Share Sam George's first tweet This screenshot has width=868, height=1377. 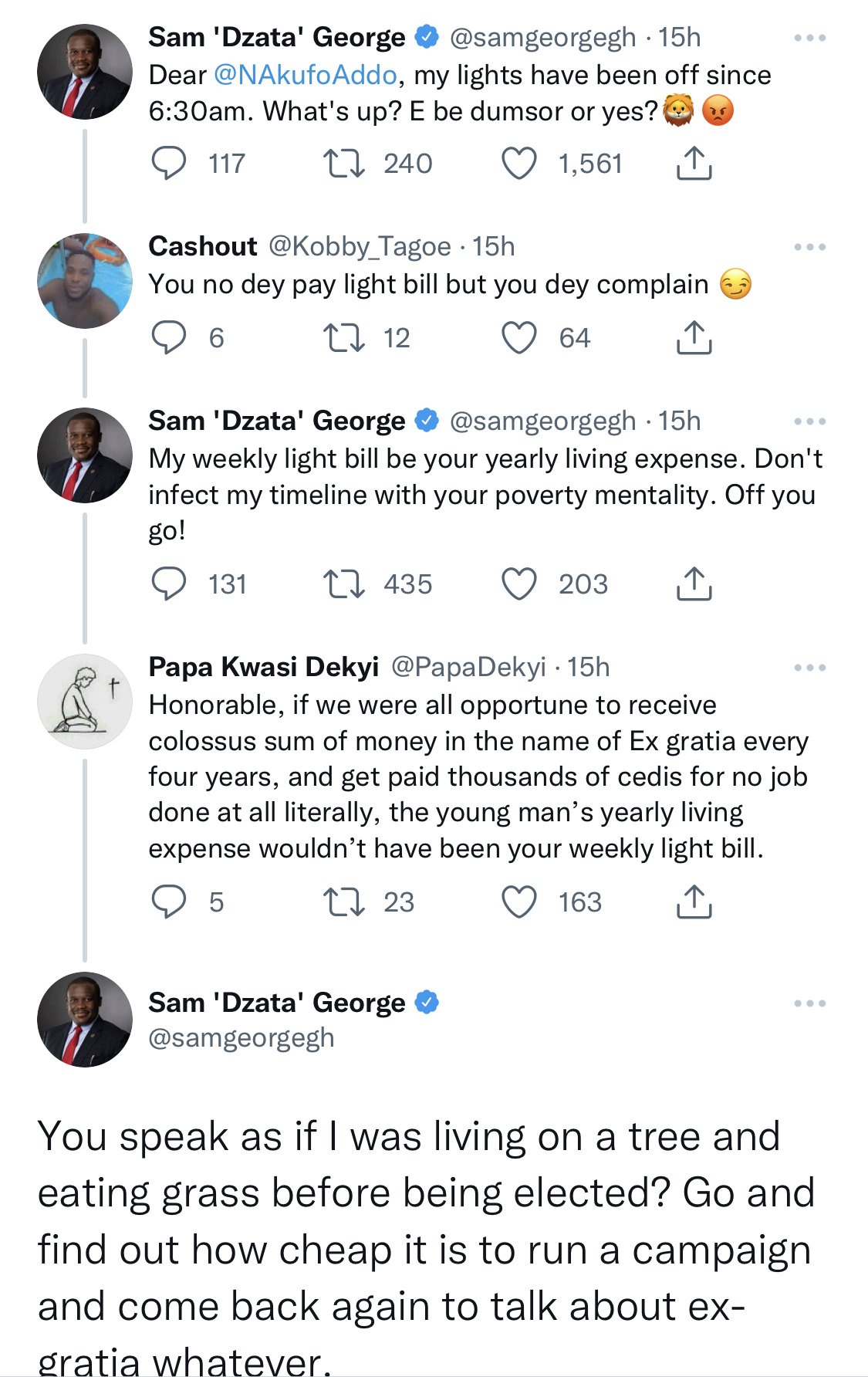(x=694, y=164)
